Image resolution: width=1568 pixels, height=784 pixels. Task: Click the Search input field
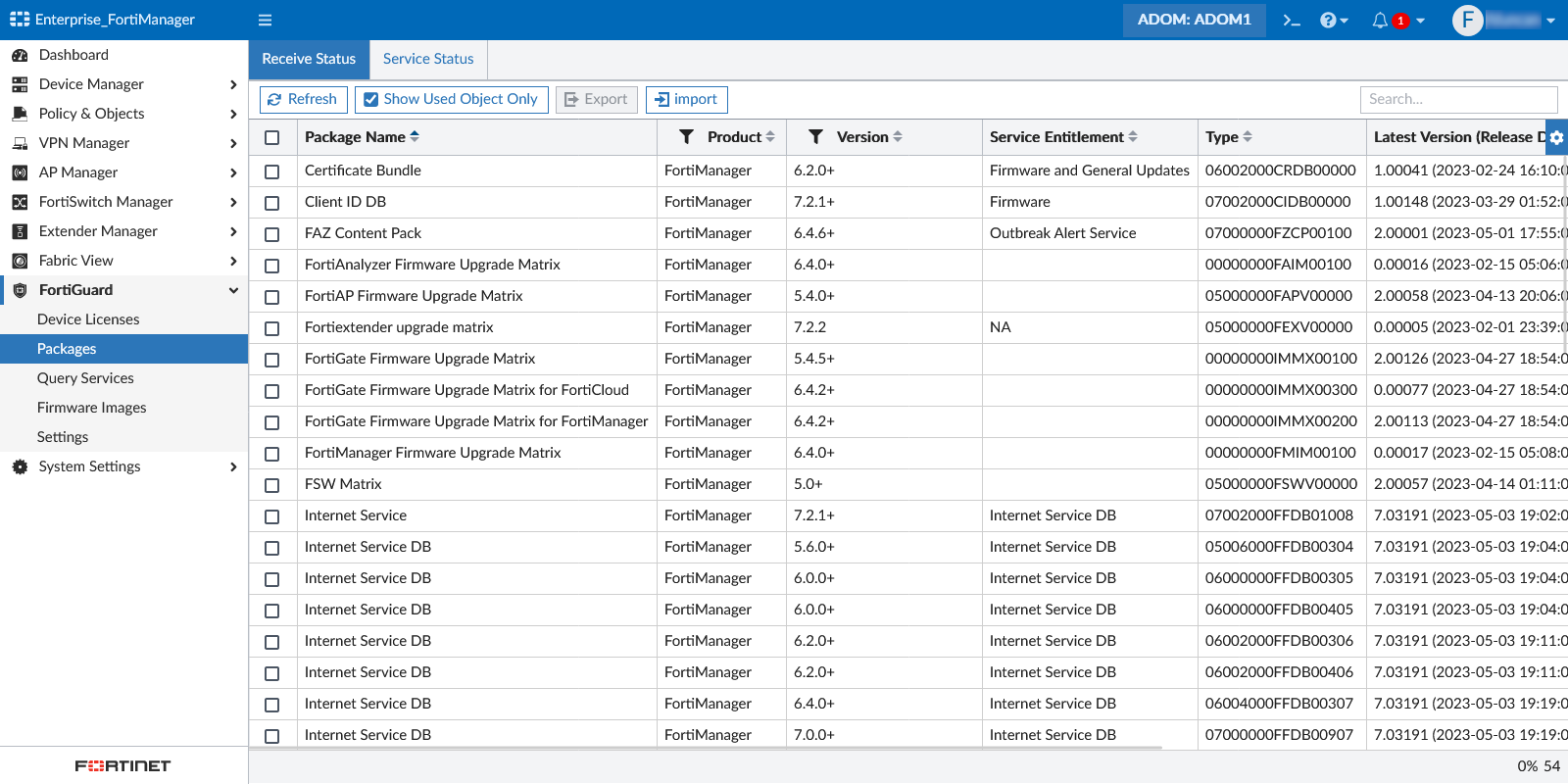pos(1457,99)
